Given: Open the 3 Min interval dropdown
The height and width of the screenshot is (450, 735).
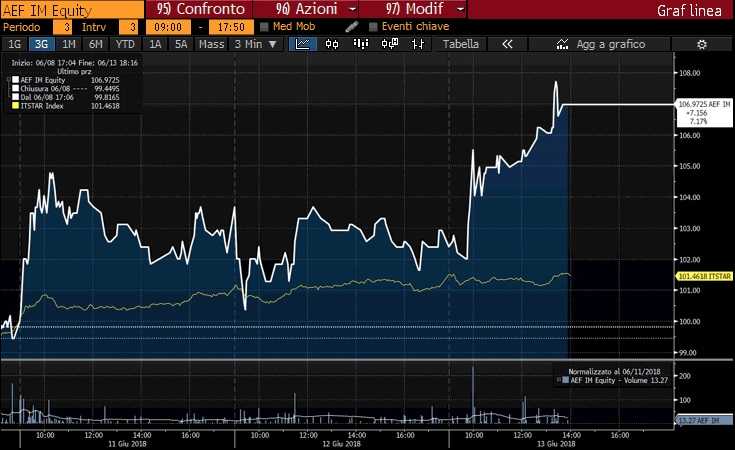Looking at the screenshot, I should (x=256, y=44).
